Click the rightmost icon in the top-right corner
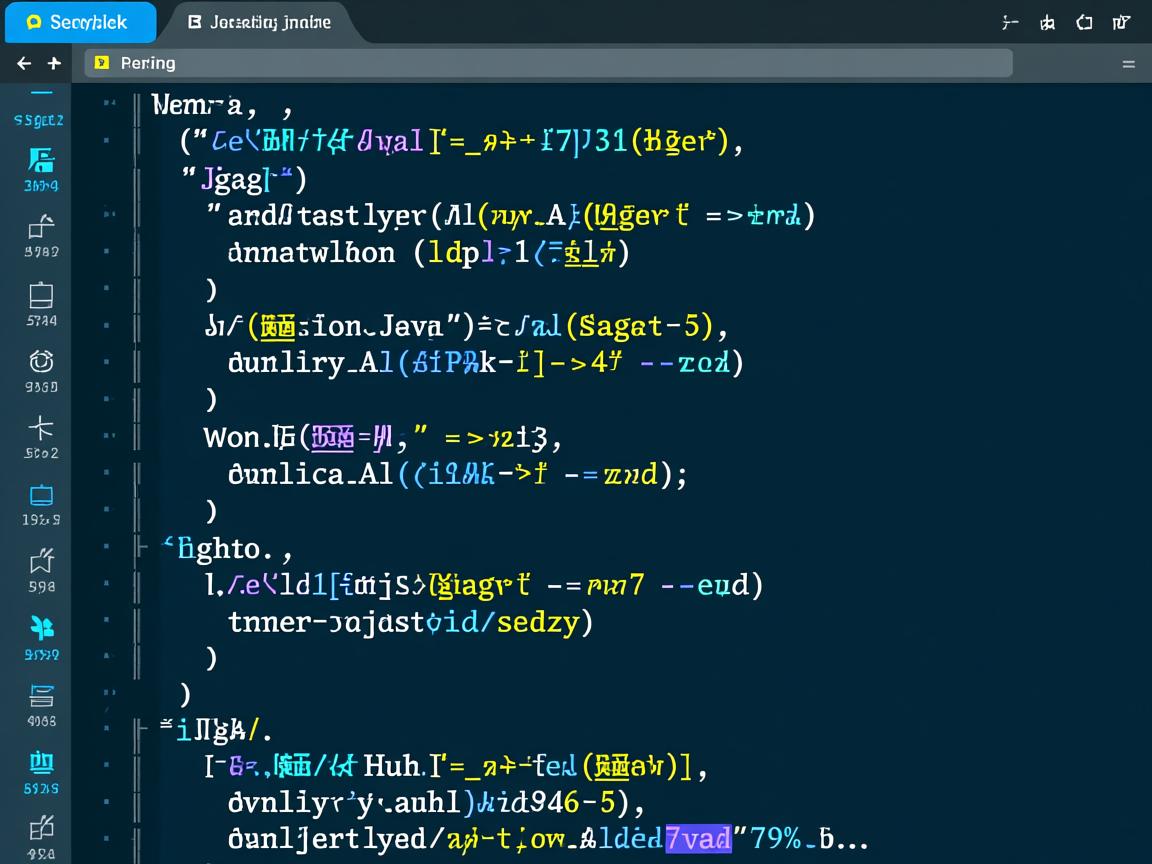The image size is (1152, 864). click(x=1121, y=22)
